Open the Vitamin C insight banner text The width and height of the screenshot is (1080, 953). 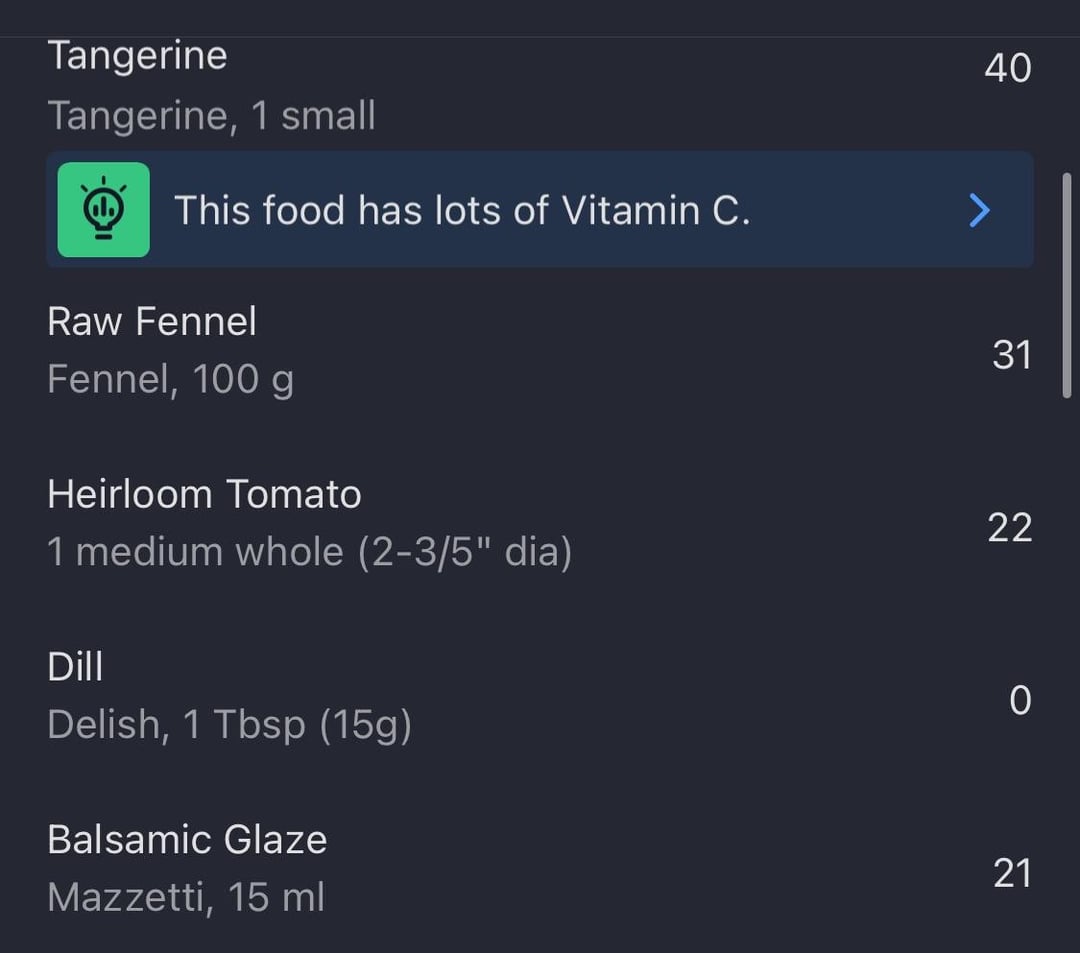click(x=462, y=210)
